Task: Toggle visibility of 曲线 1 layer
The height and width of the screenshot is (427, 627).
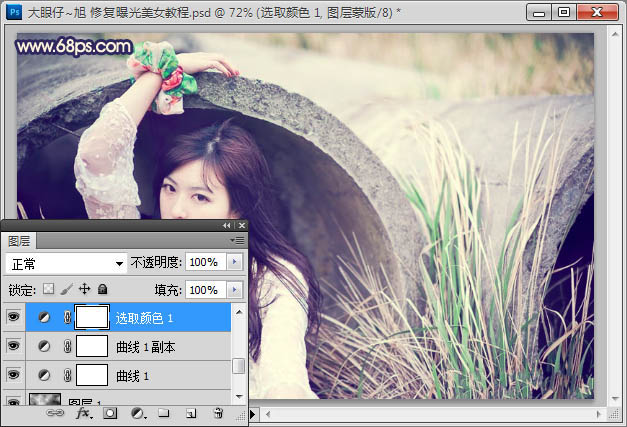Action: coord(14,374)
